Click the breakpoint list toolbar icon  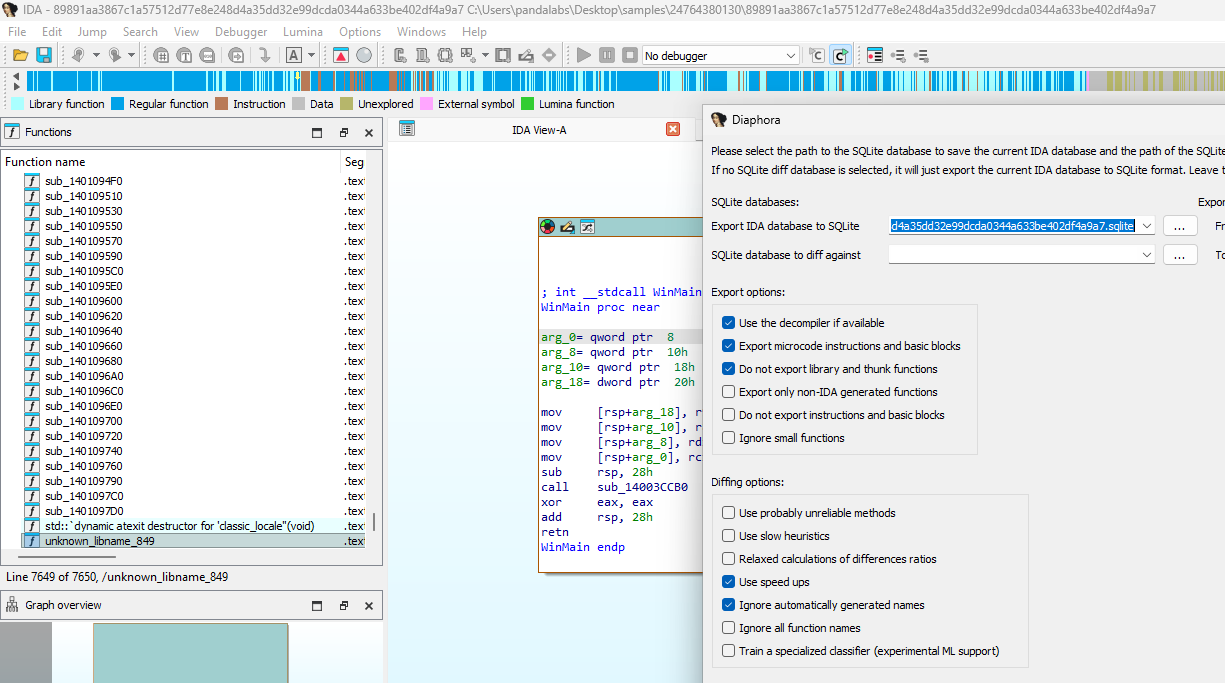click(x=875, y=55)
